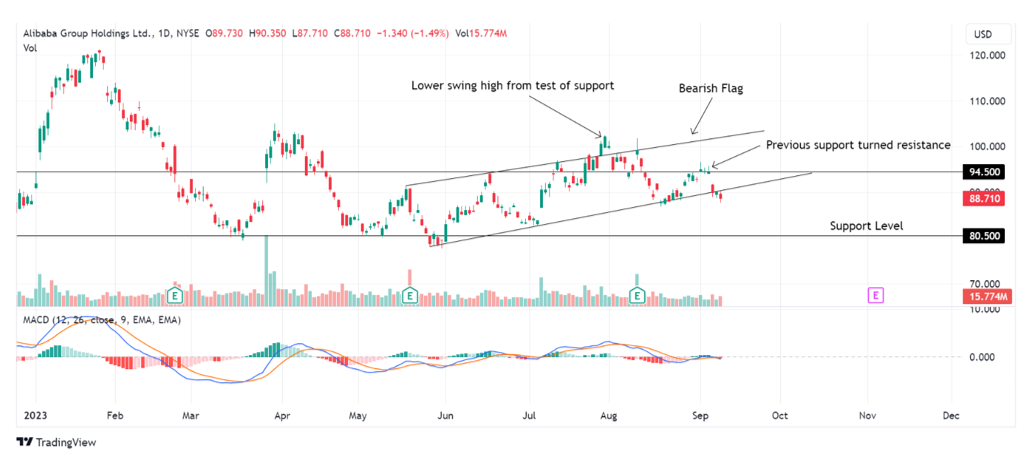
Task: Click the MACD (12, 26, close, 9, EMA, EMA) legend
Action: [102, 319]
